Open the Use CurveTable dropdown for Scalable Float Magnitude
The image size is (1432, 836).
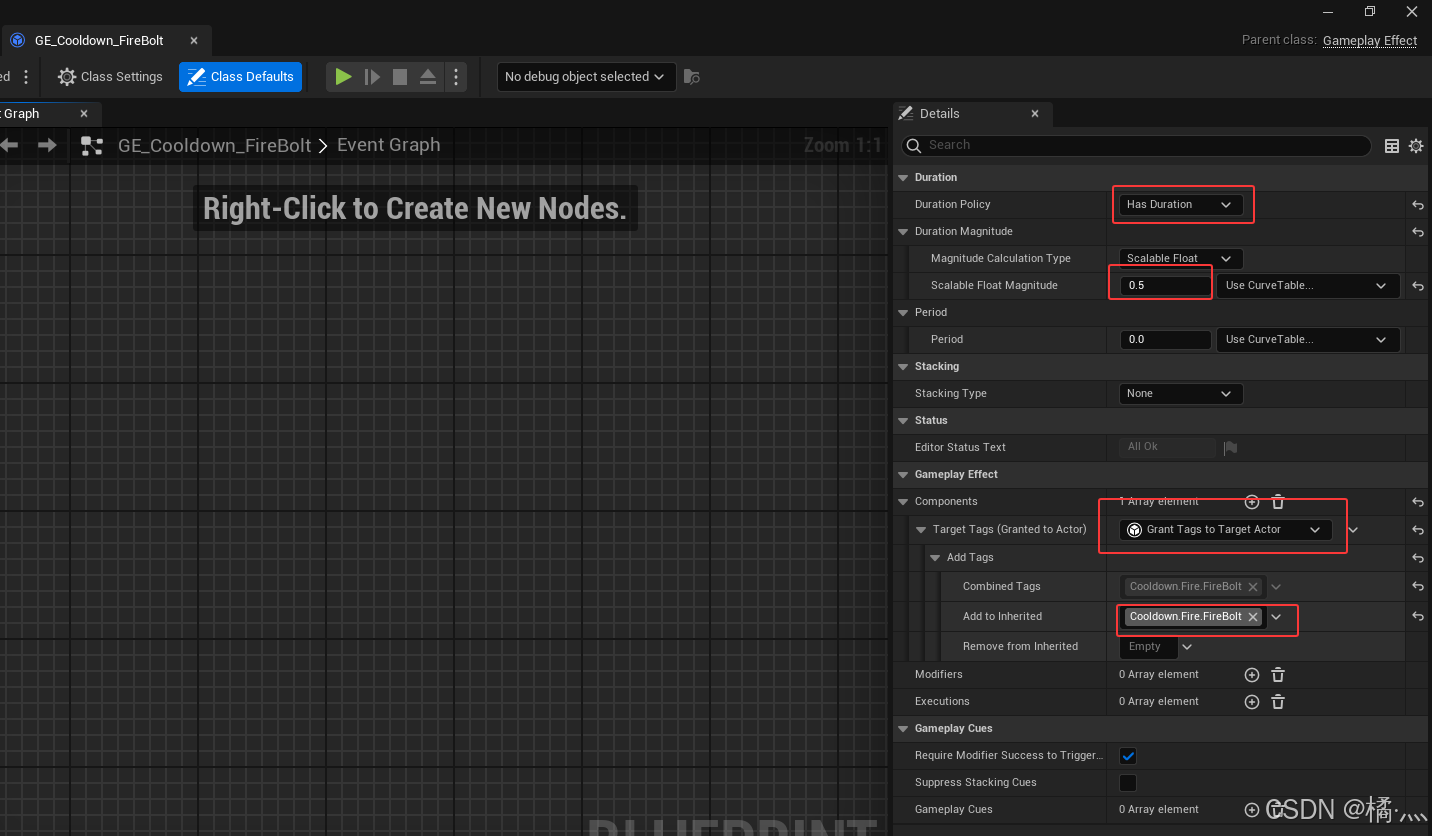[x=1308, y=286]
